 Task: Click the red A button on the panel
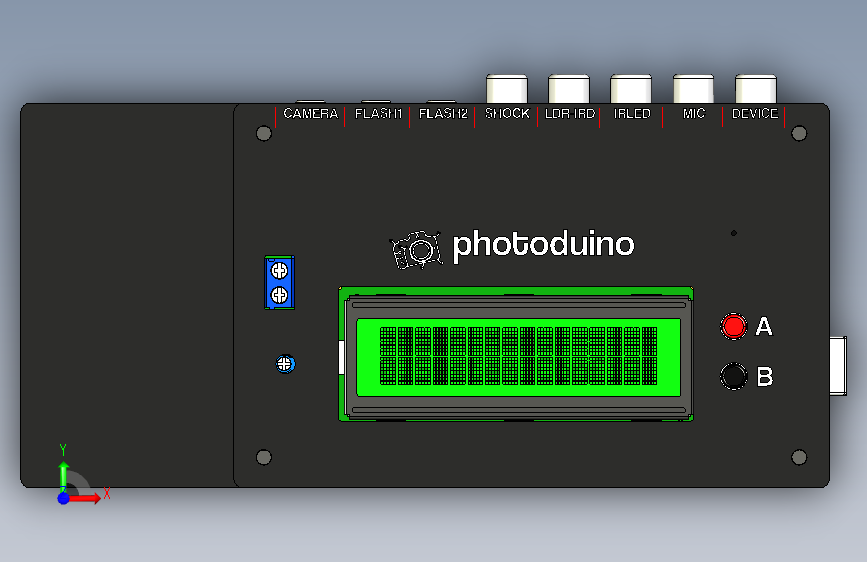[x=734, y=326]
